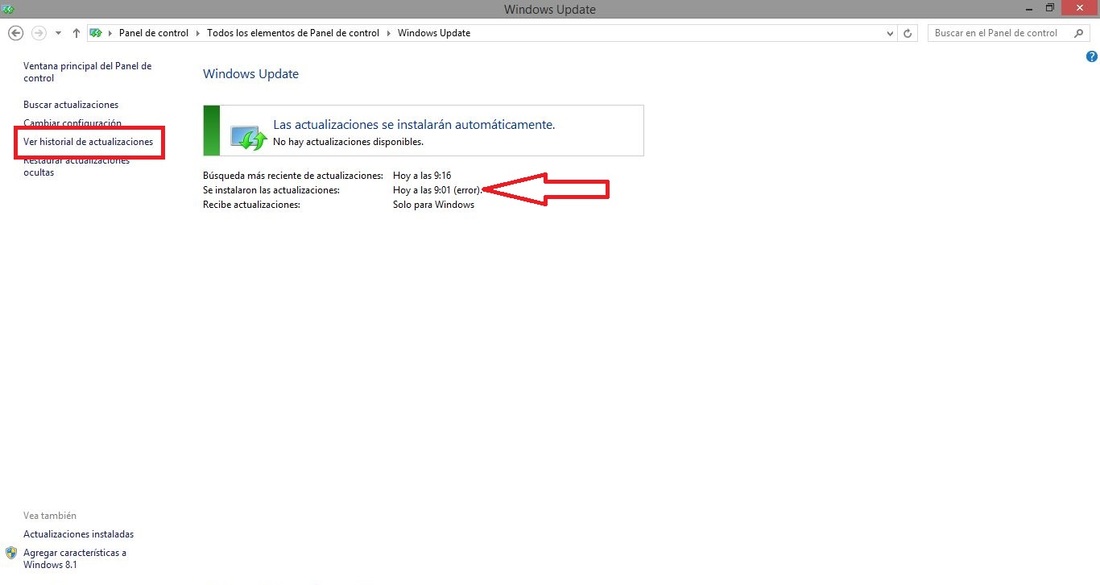
Task: Open 'Ventana principal del Panel de control'
Action: tap(87, 72)
